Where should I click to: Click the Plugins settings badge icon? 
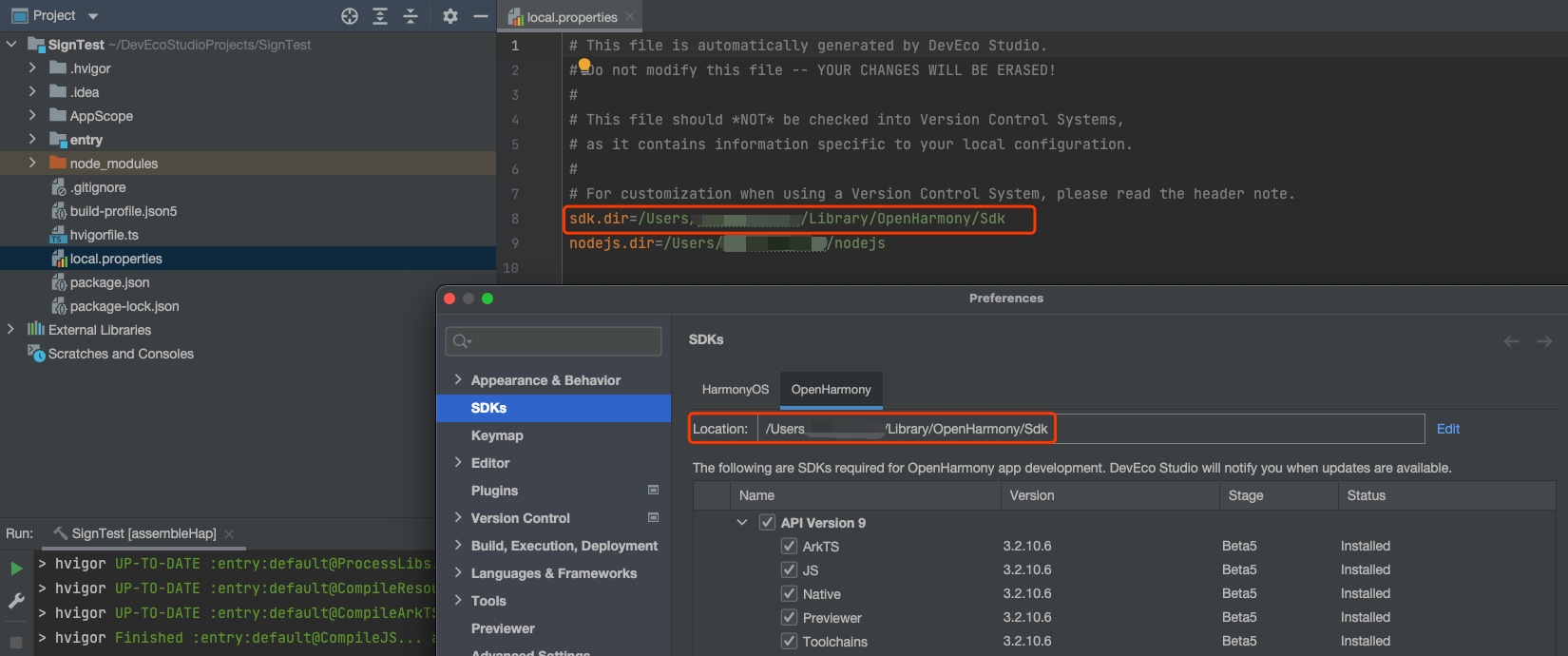653,490
